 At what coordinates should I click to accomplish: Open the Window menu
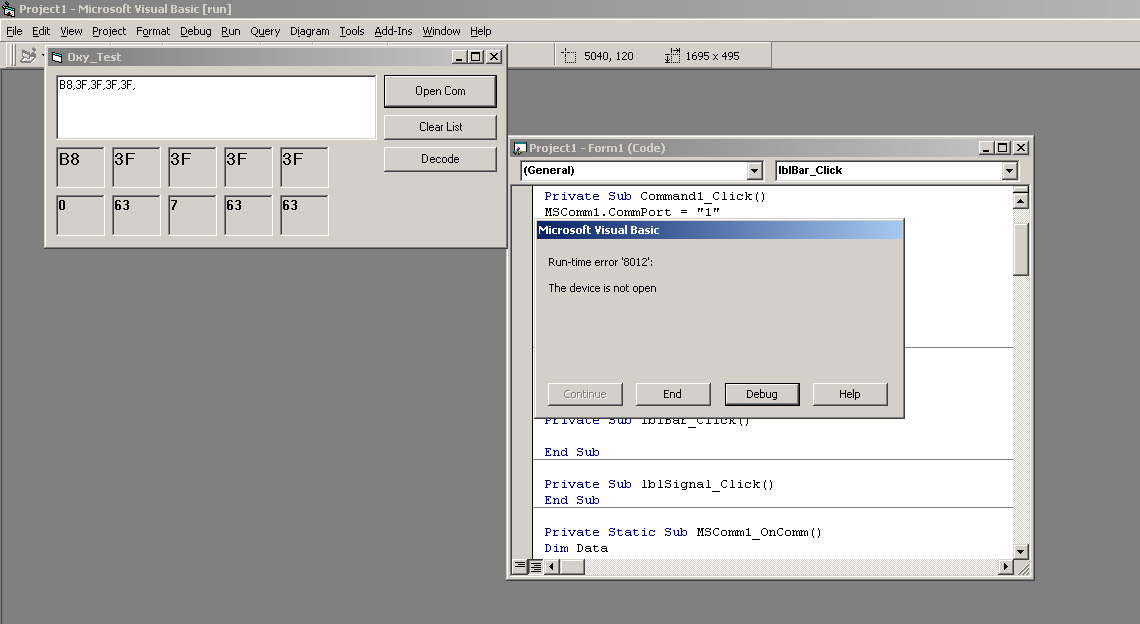coord(441,31)
